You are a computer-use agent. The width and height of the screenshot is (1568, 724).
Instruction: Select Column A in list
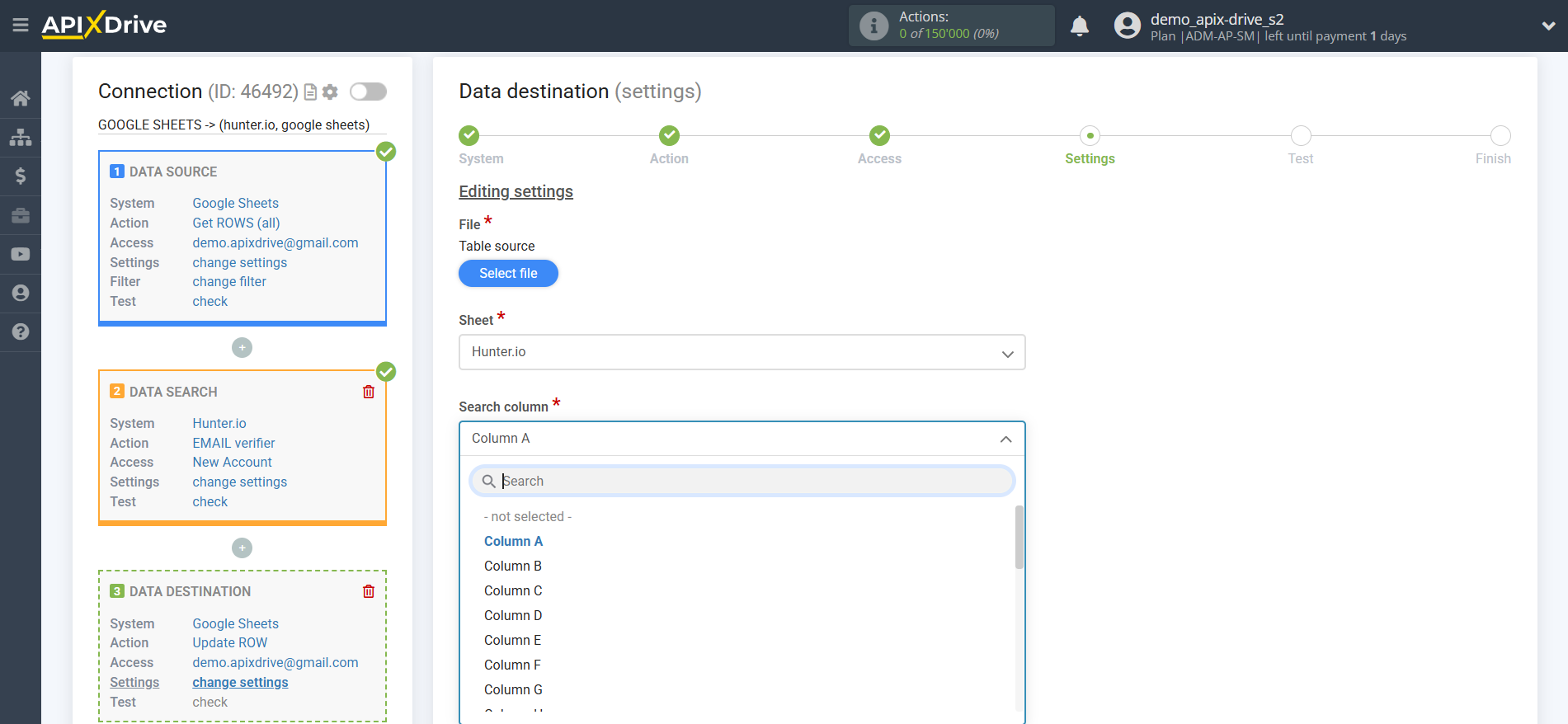coord(513,541)
